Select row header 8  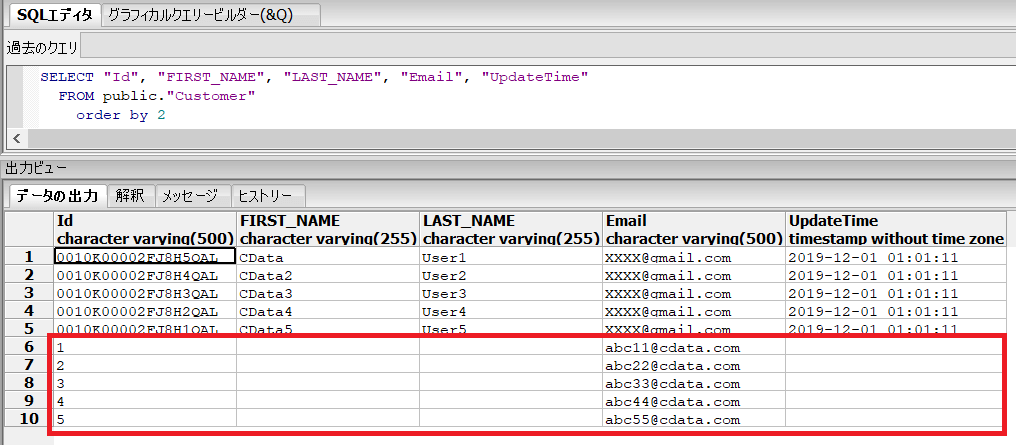pos(29,382)
